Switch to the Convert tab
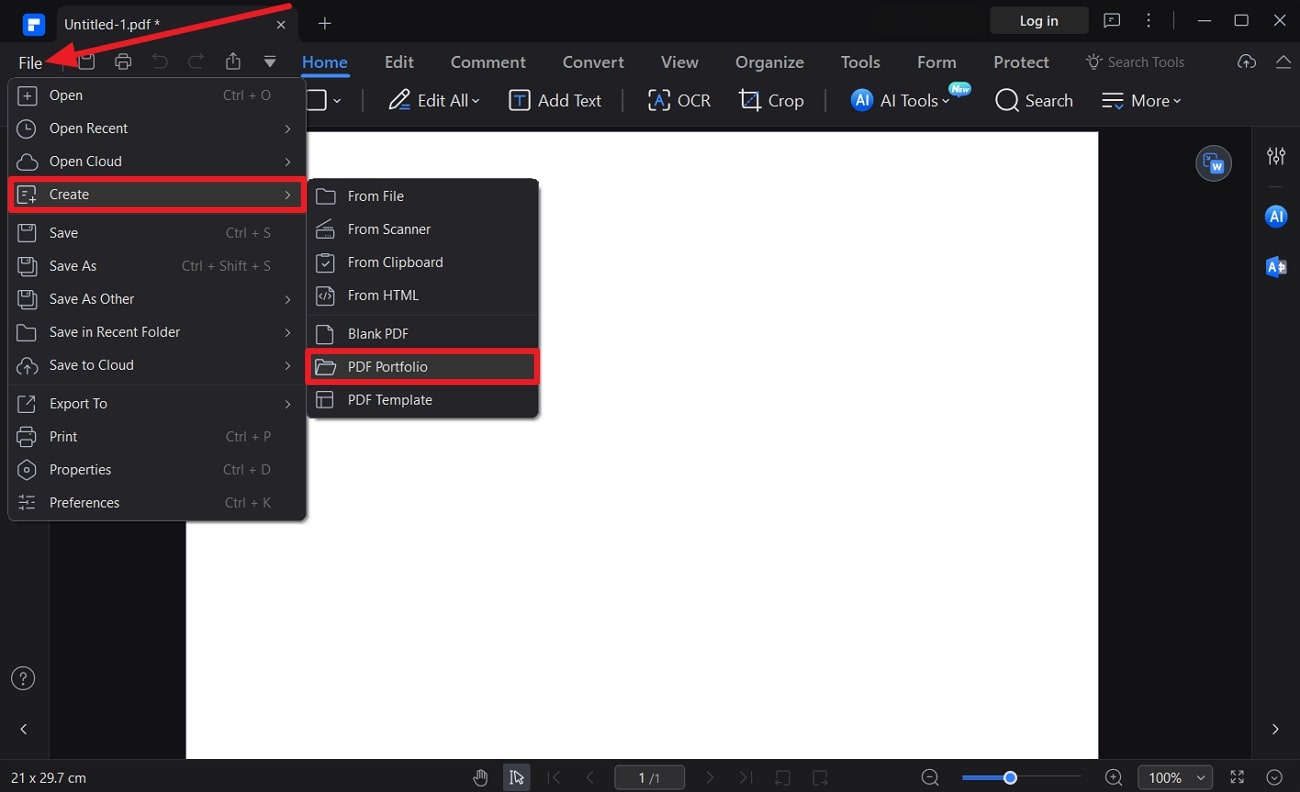 click(593, 62)
